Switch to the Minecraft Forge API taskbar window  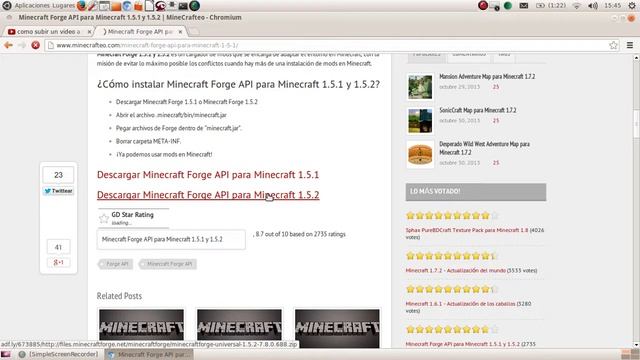tap(149, 354)
